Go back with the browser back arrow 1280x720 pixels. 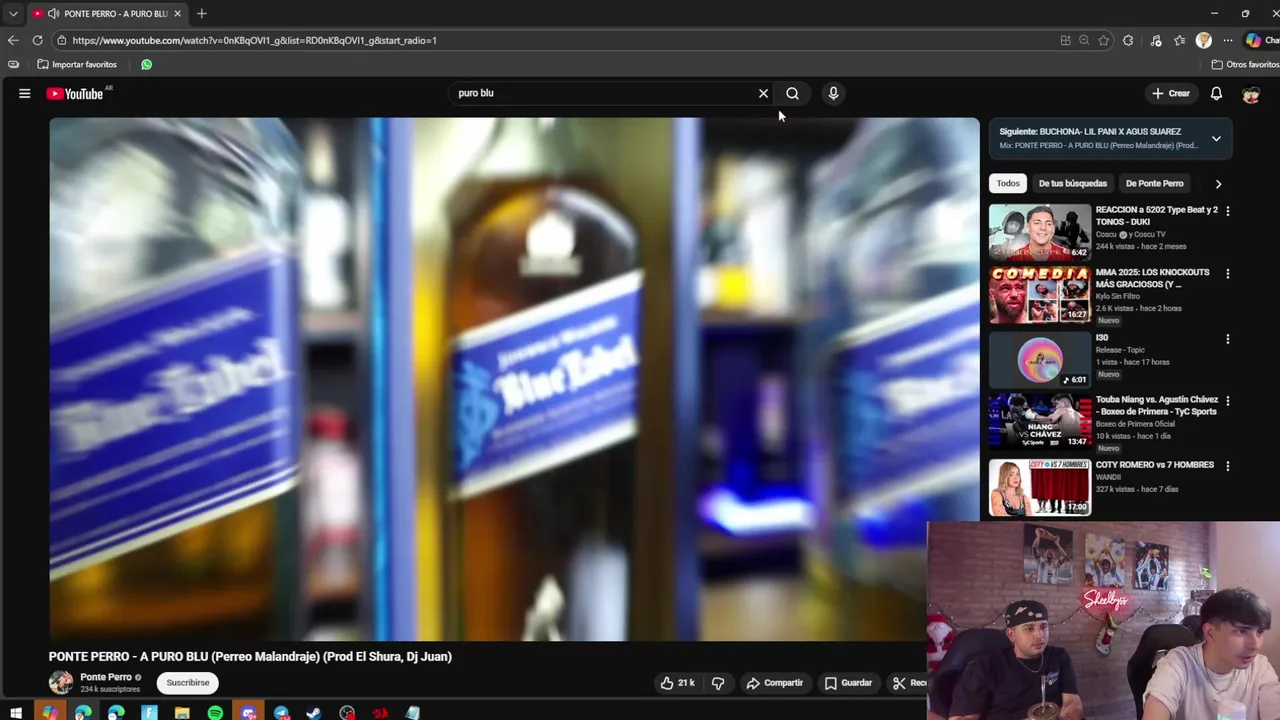pos(13,40)
